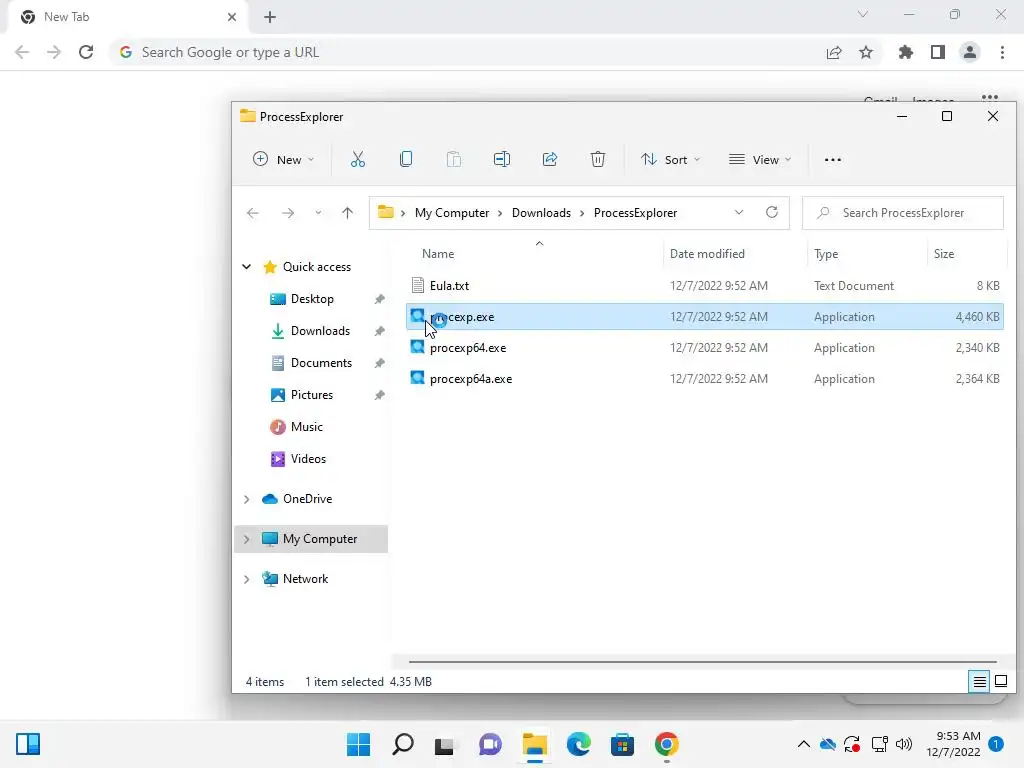Open Chrome three-dot menu

[1002, 52]
